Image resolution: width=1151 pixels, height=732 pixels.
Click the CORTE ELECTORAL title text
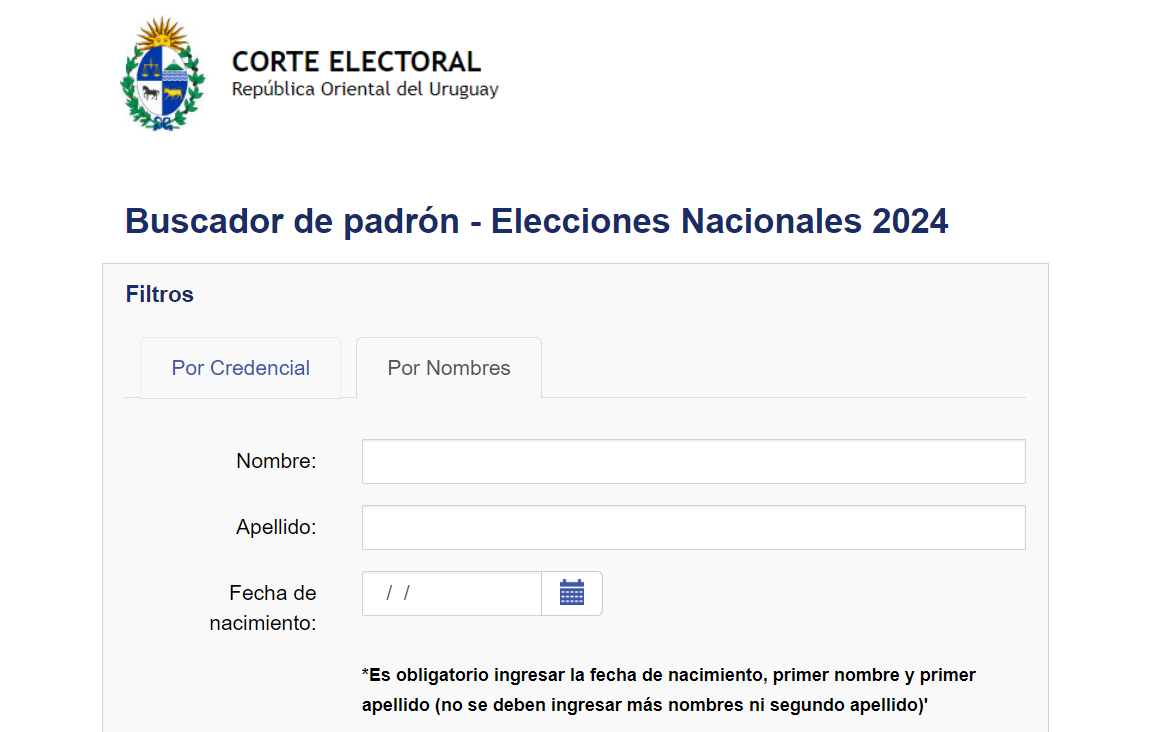point(356,62)
